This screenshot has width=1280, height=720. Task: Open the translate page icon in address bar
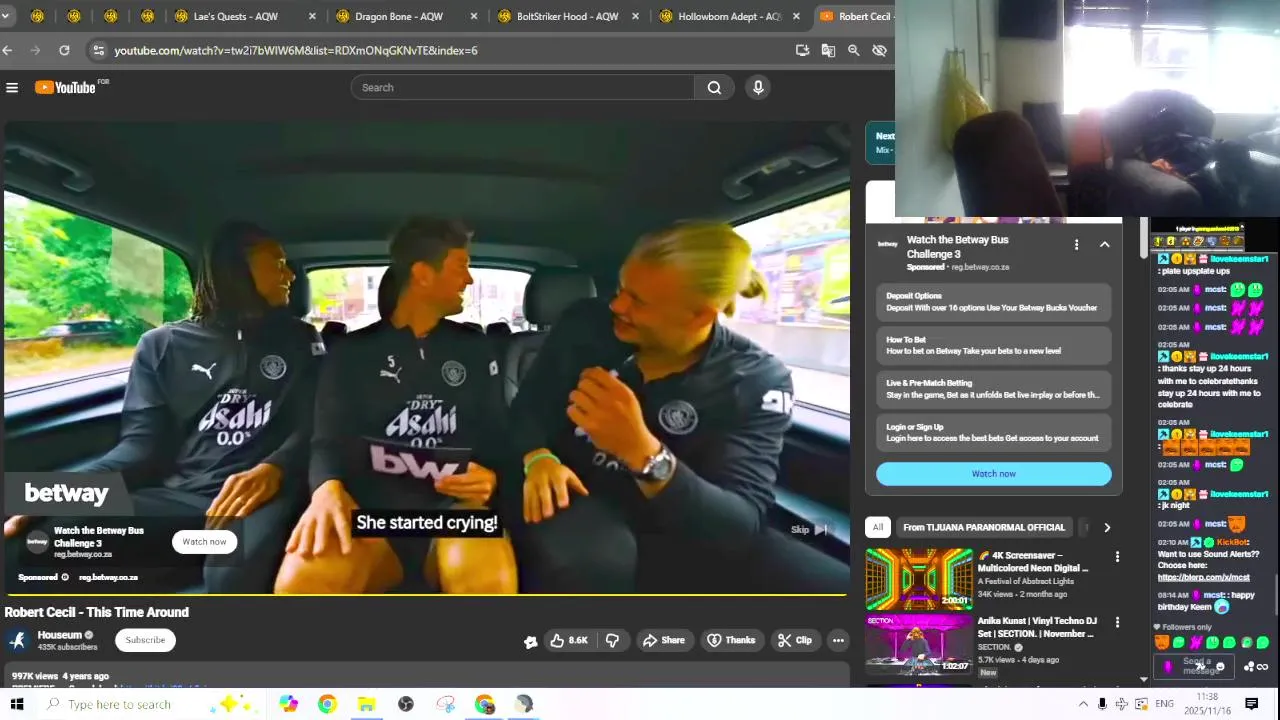pyautogui.click(x=828, y=50)
